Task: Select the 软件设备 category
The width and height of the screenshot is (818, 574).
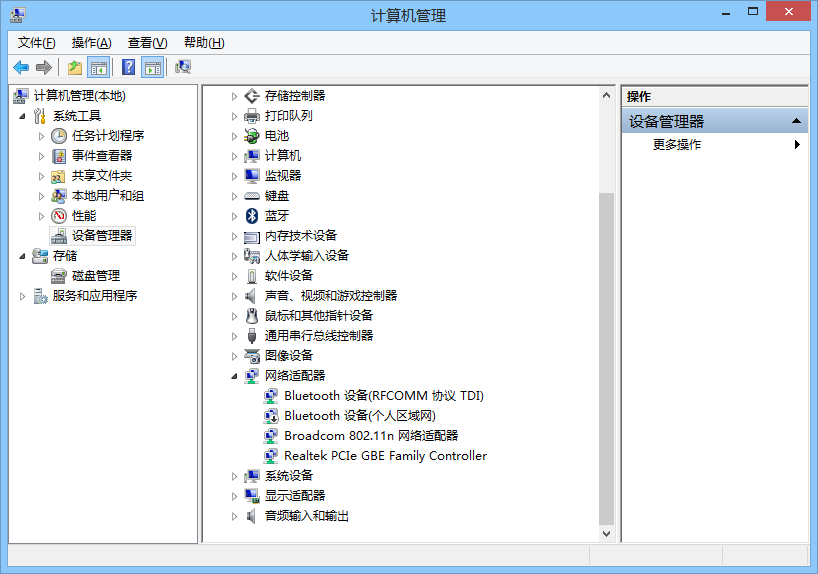Action: coord(288,276)
